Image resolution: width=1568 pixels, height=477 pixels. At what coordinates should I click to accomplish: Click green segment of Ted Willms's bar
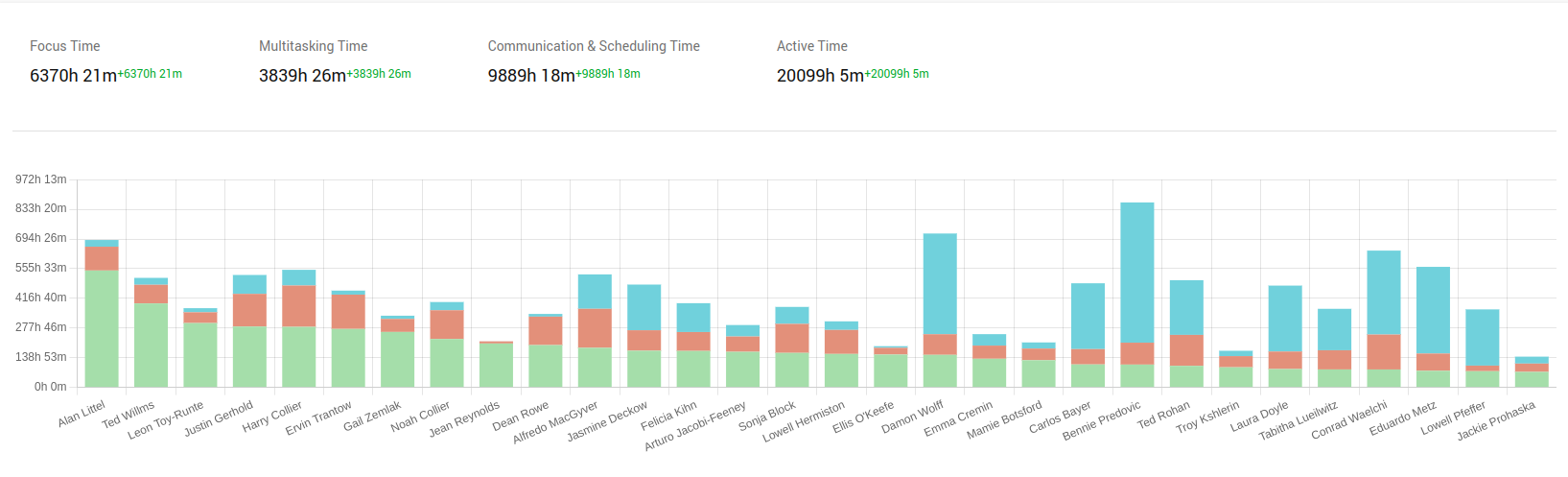tap(151, 345)
